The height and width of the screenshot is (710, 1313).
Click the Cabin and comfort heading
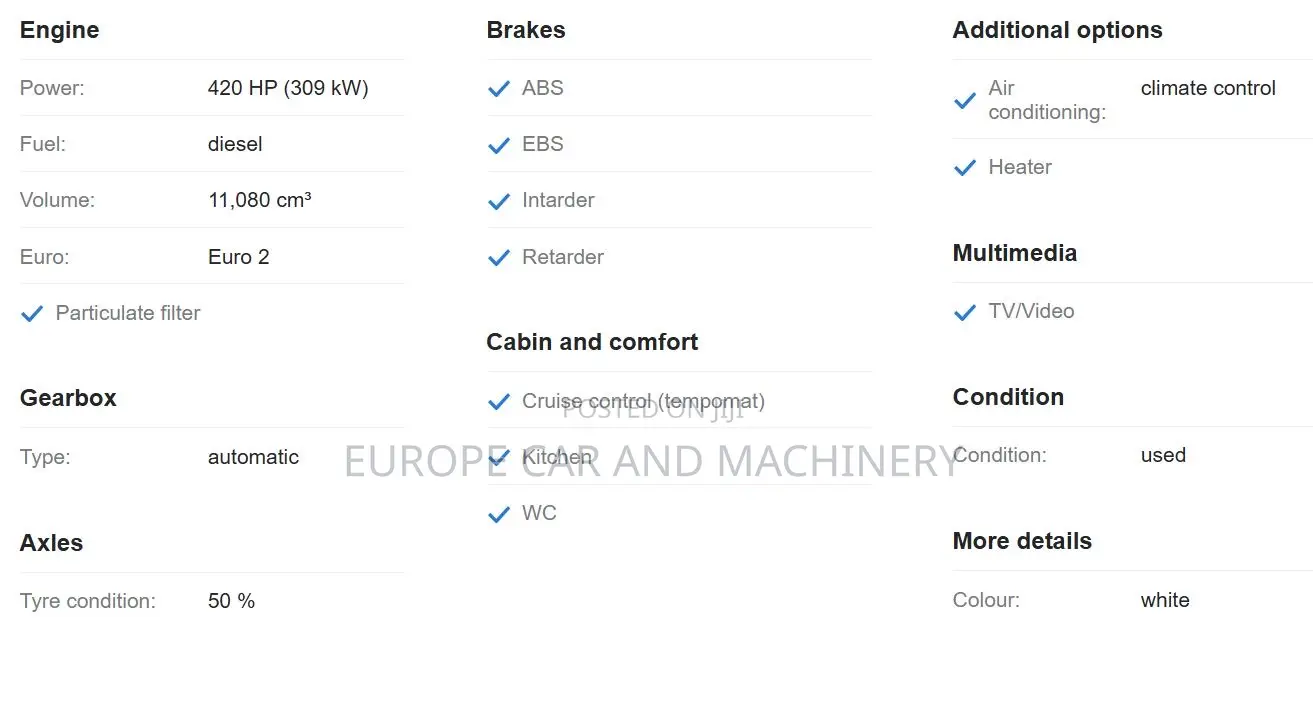click(x=592, y=342)
